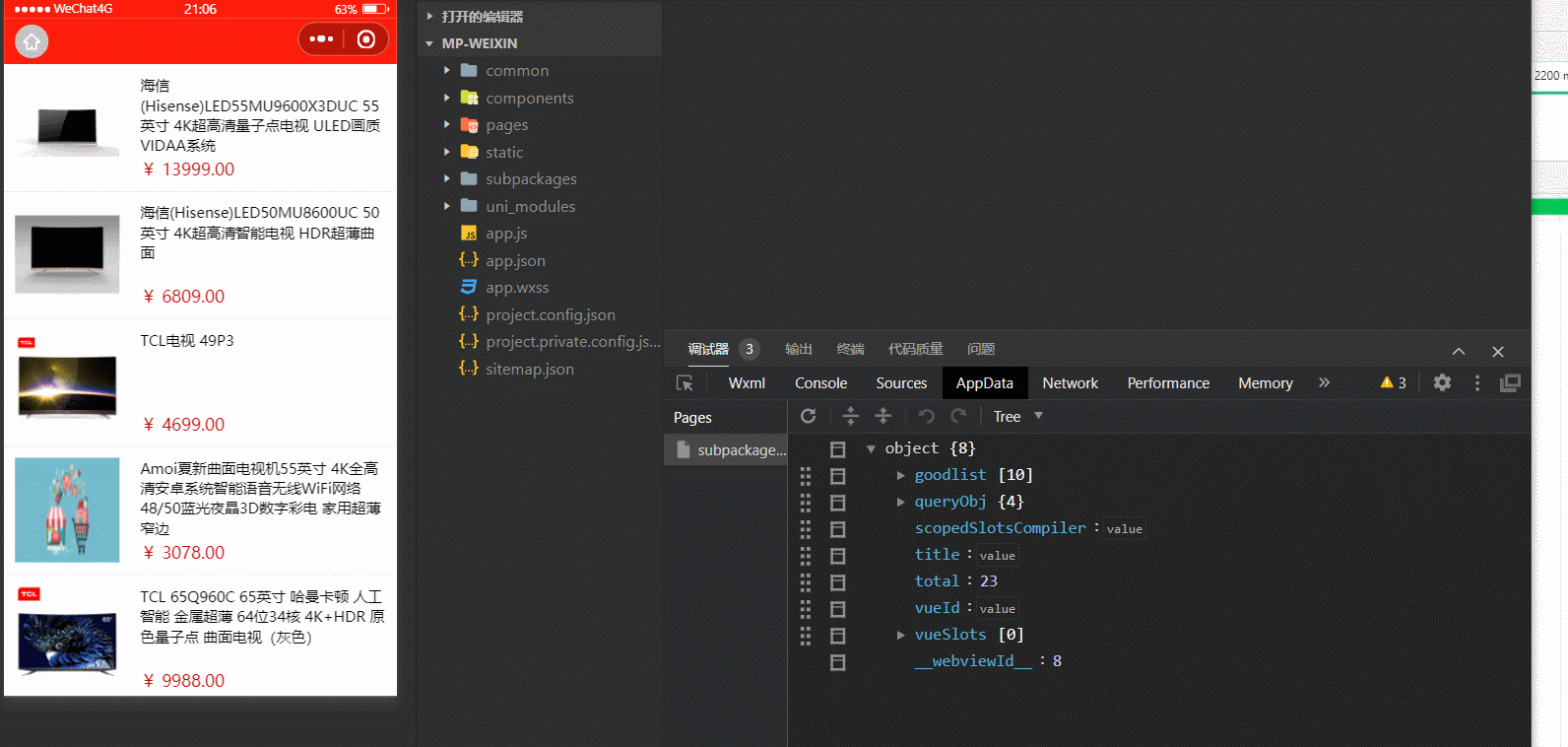Click drag handle beside total row
Screen dimensions: 1568x747
pos(806,582)
